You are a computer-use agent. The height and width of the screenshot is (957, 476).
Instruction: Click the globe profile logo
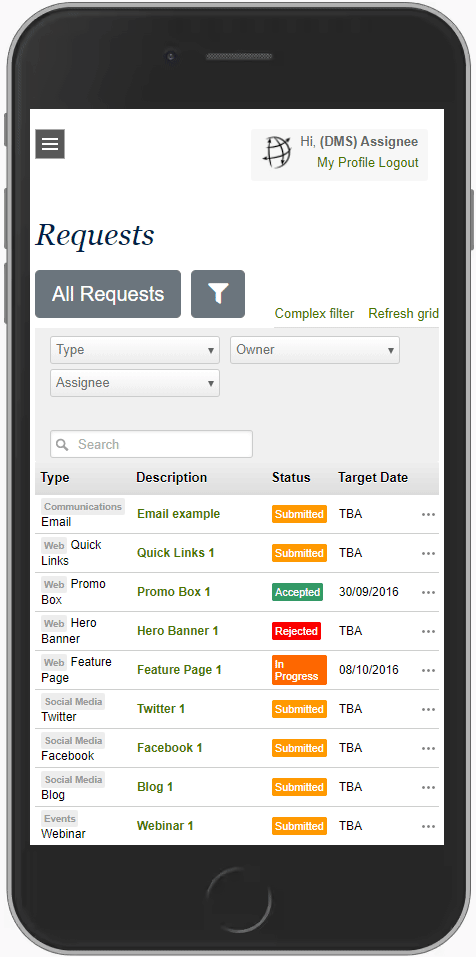277,152
